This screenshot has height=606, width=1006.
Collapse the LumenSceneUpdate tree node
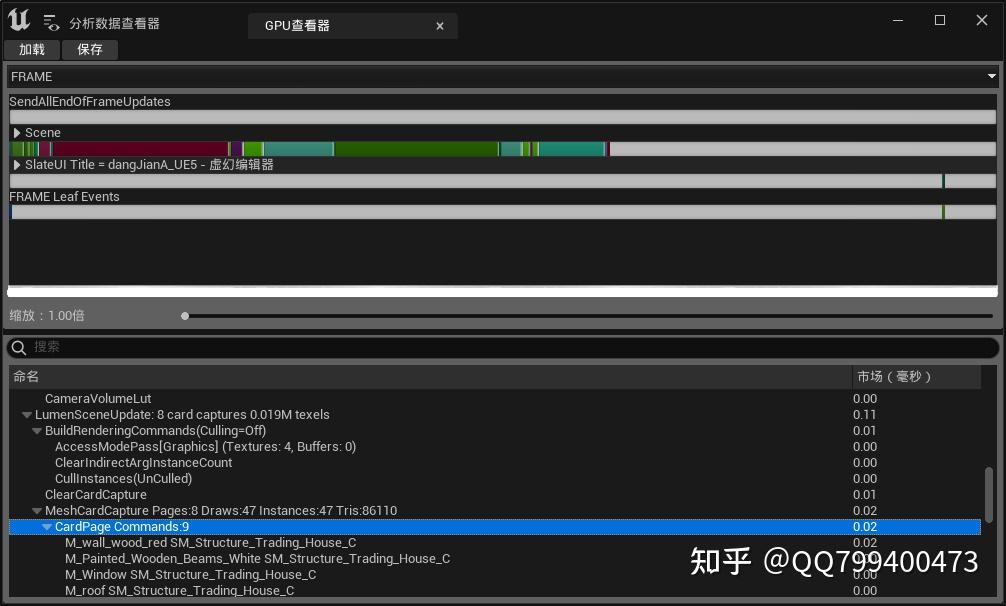point(26,414)
